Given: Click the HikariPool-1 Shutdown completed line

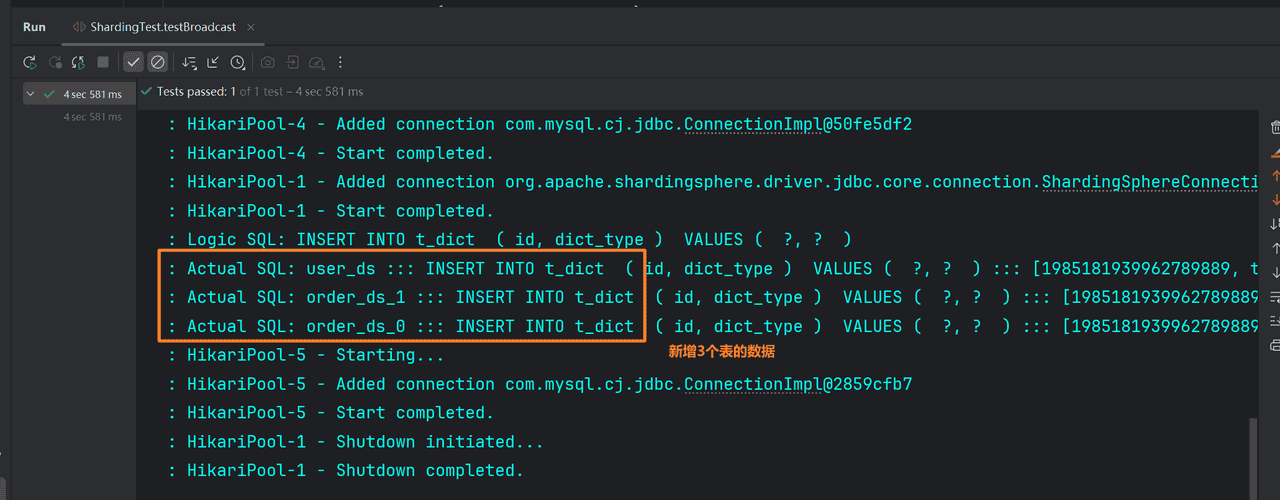Looking at the screenshot, I should click(x=346, y=471).
